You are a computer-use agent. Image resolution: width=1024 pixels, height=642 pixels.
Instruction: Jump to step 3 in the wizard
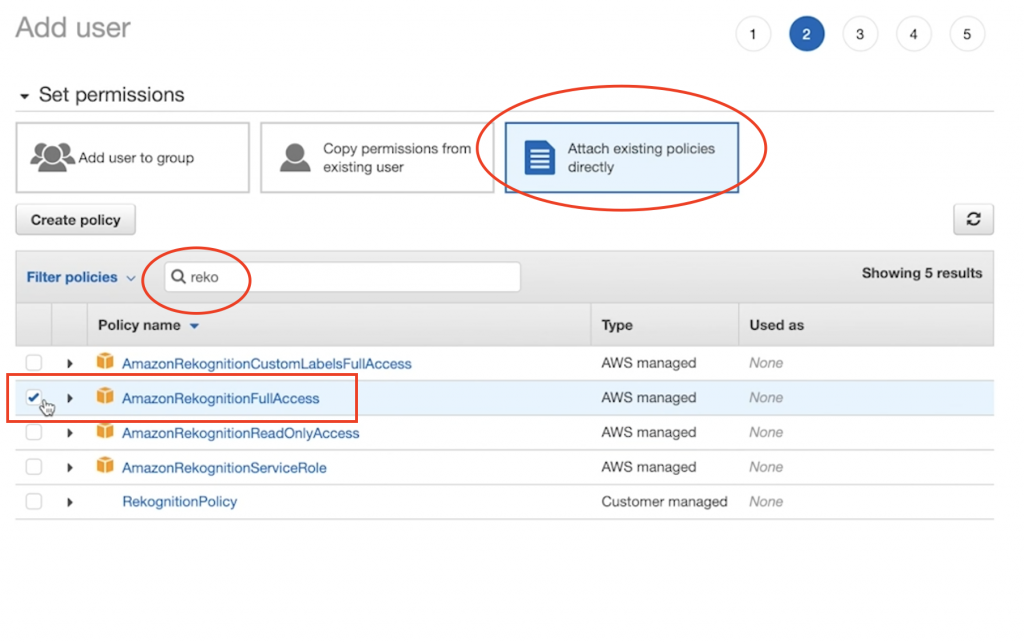click(860, 34)
